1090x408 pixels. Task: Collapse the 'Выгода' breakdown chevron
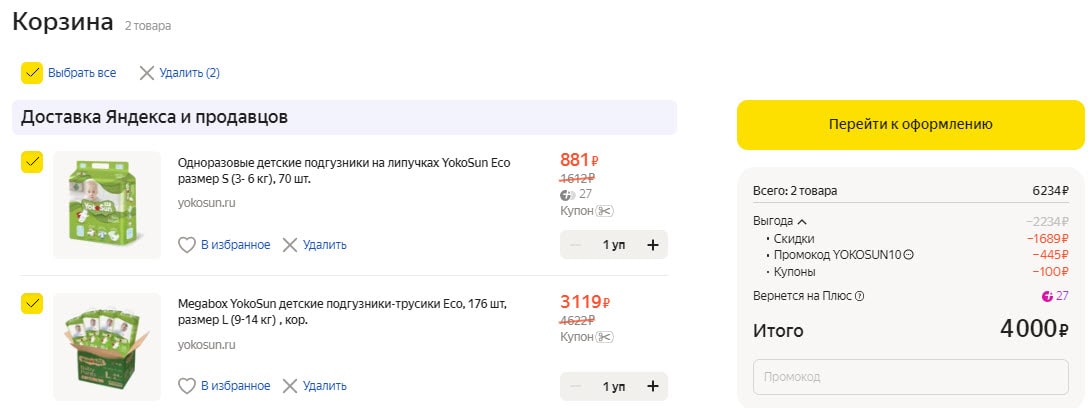tap(802, 221)
